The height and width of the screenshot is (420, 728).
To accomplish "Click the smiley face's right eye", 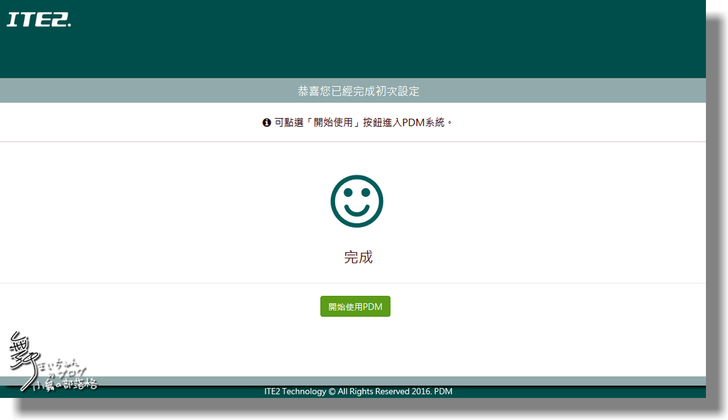I will tap(367, 192).
